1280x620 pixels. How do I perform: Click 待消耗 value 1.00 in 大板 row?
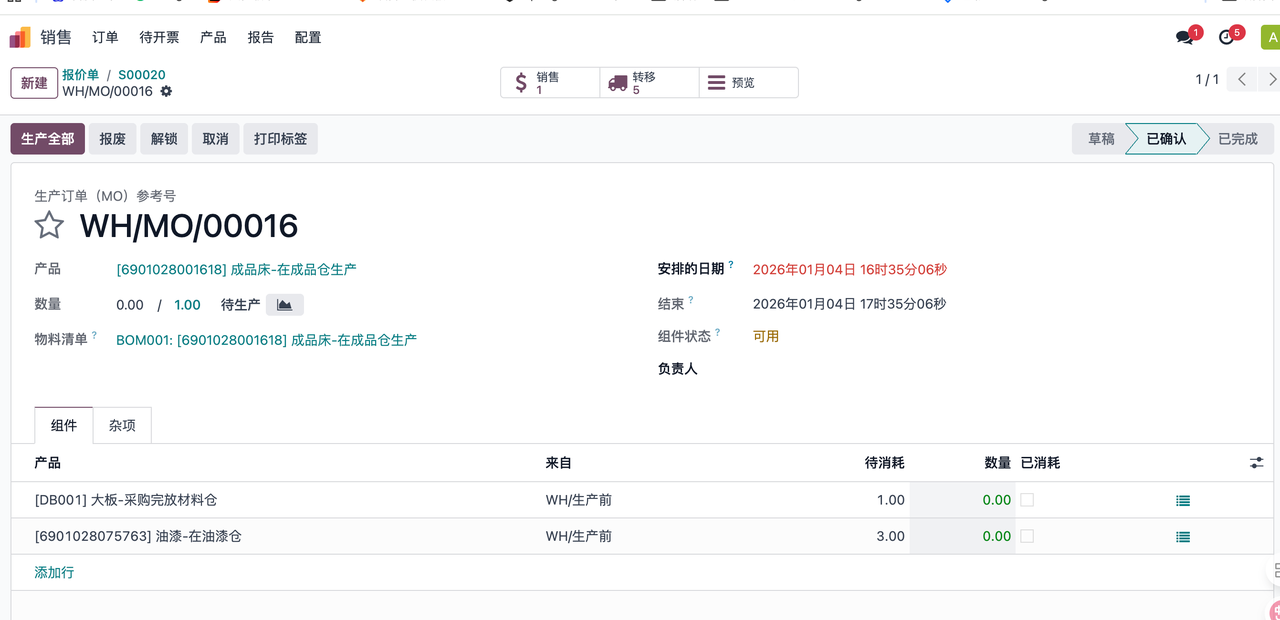tap(890, 500)
